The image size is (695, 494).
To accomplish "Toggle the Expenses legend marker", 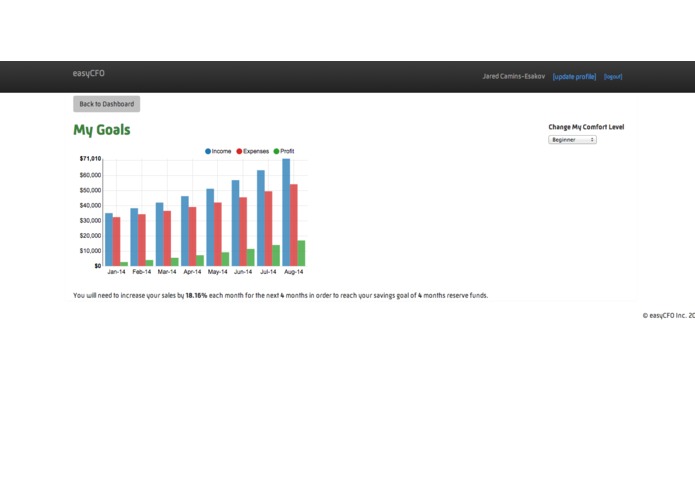I will (239, 151).
